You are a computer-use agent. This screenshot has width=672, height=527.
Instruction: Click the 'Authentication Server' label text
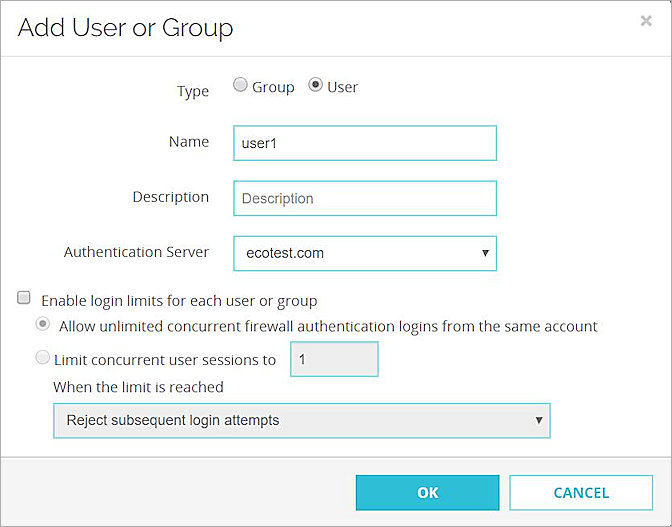pos(136,252)
